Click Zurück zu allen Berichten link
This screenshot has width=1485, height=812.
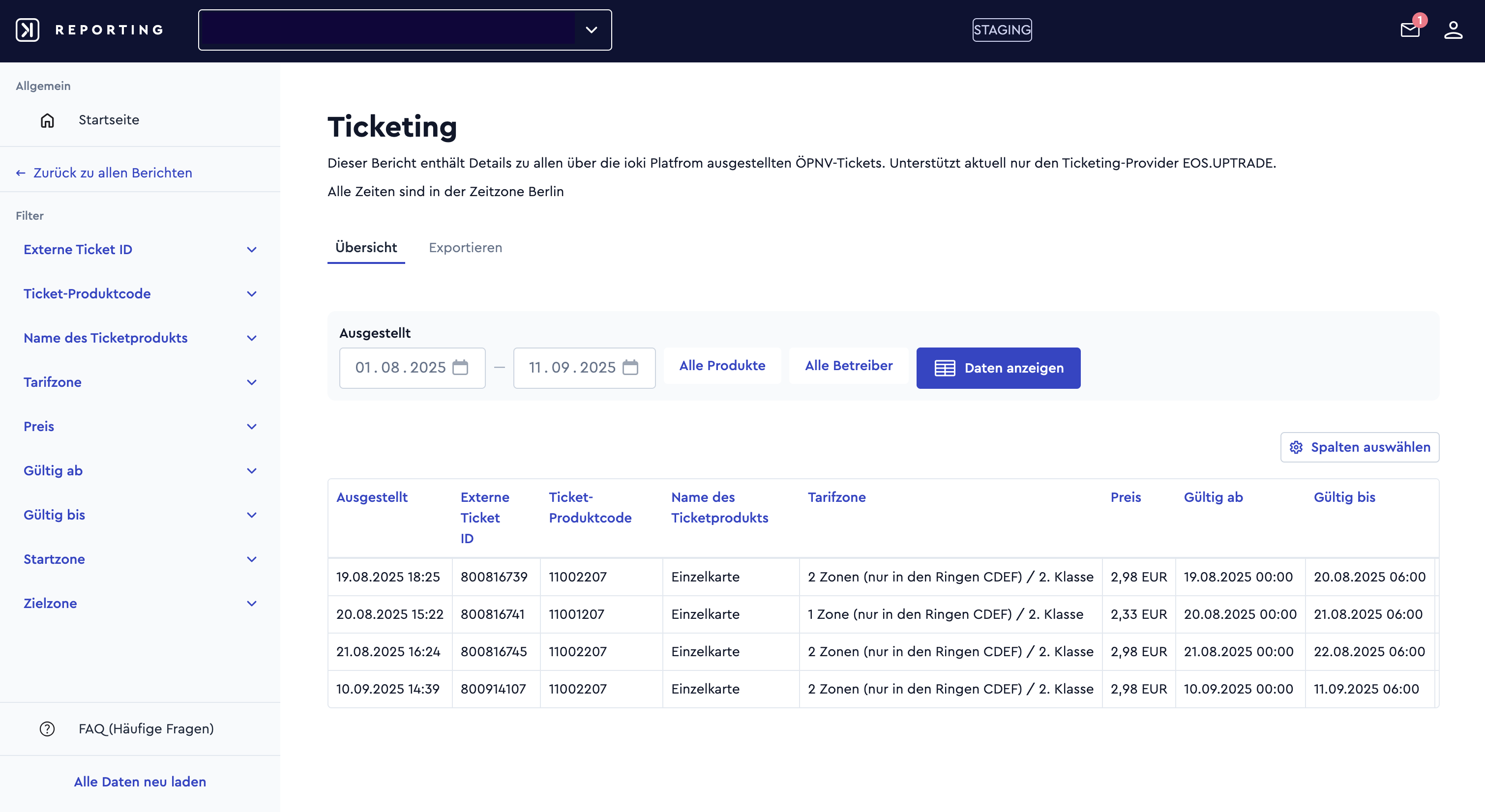[104, 173]
